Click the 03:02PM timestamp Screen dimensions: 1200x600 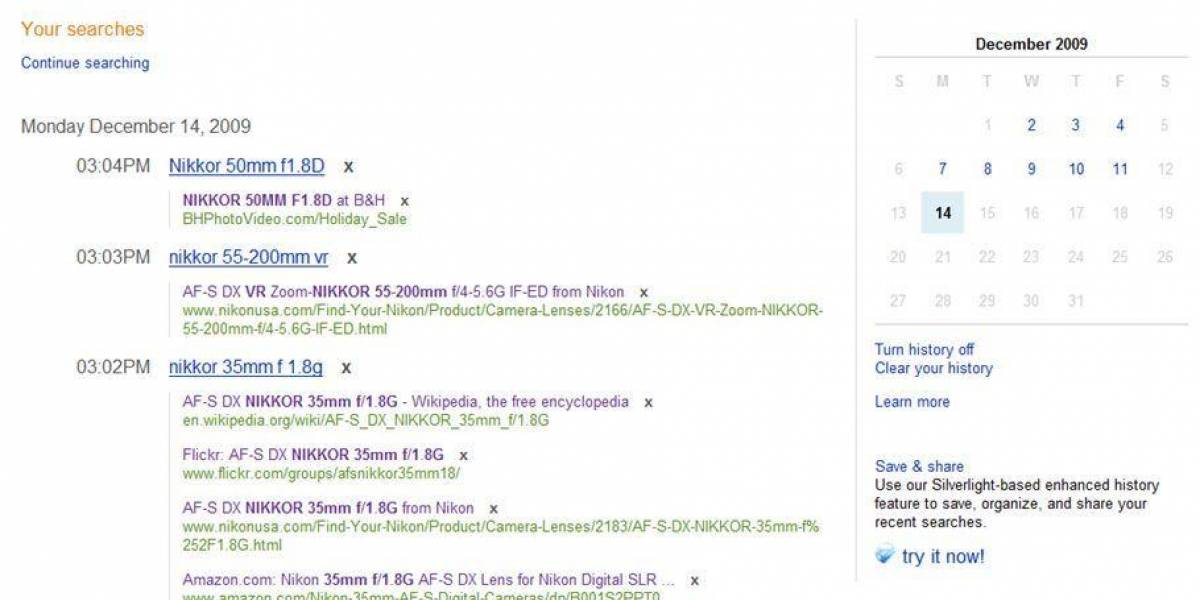pos(113,367)
